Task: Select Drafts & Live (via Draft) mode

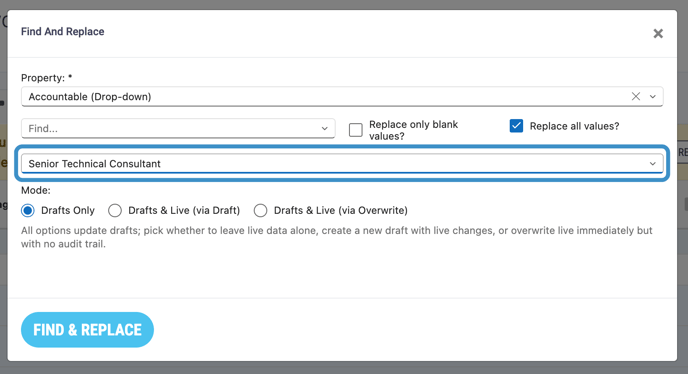Action: [115, 211]
